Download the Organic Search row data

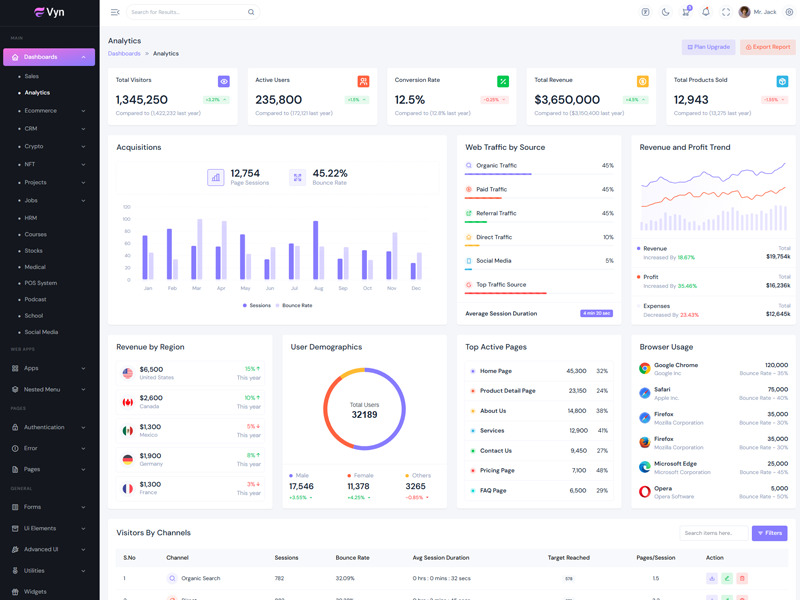pos(712,578)
